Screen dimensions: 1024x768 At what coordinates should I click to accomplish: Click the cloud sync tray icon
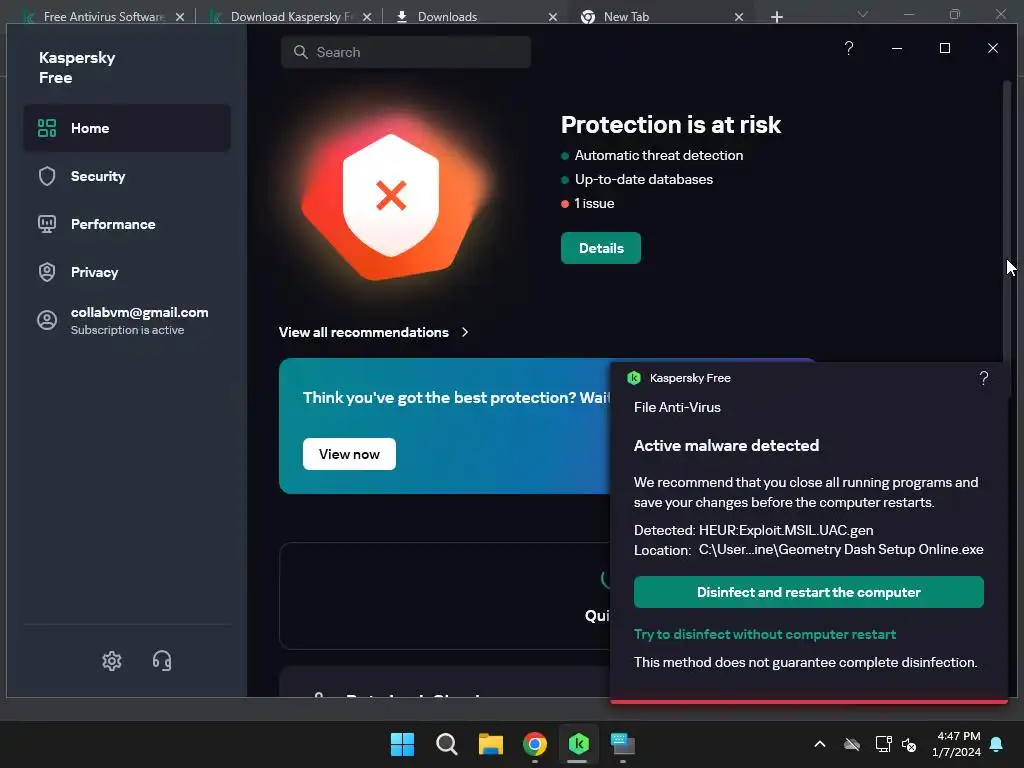click(x=852, y=744)
